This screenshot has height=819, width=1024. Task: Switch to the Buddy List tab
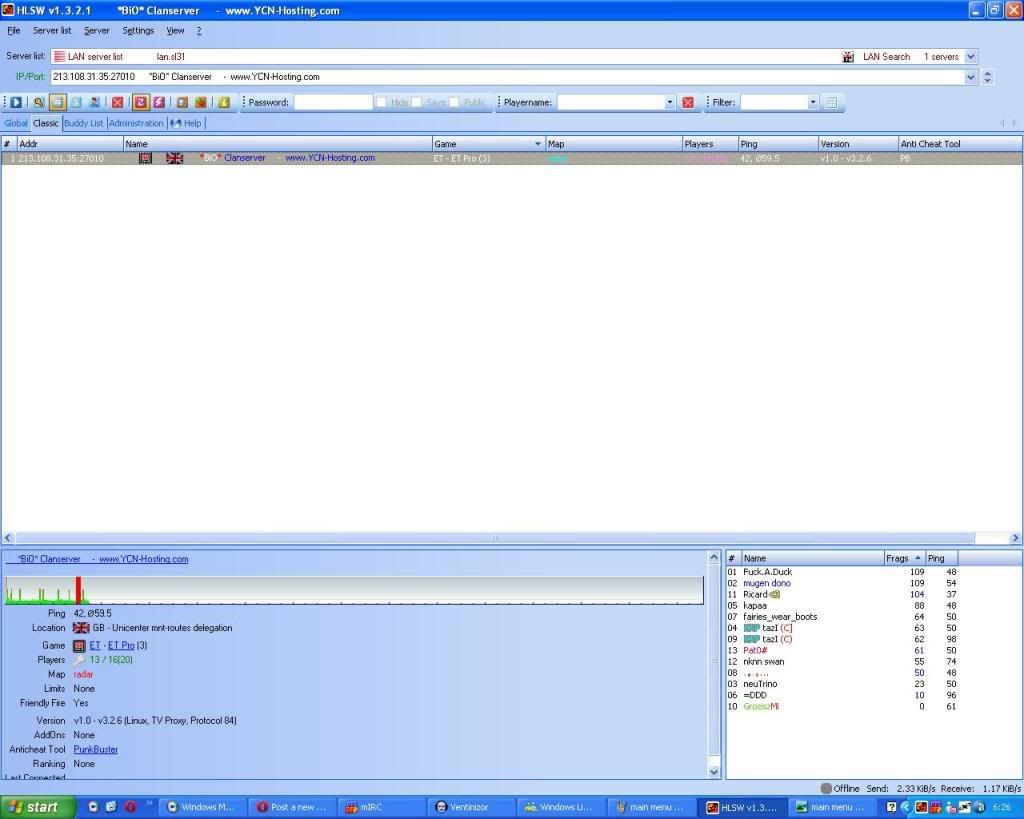click(x=83, y=123)
